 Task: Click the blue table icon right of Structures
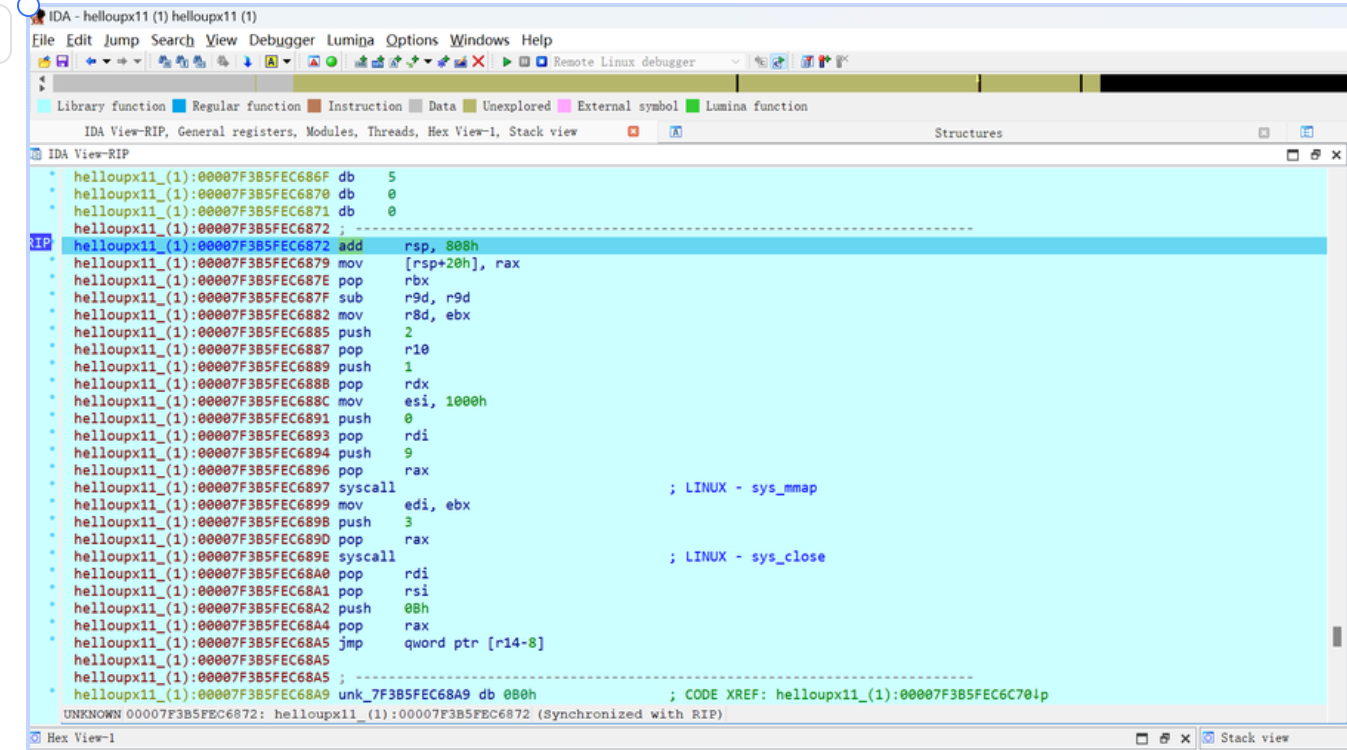[x=1306, y=132]
